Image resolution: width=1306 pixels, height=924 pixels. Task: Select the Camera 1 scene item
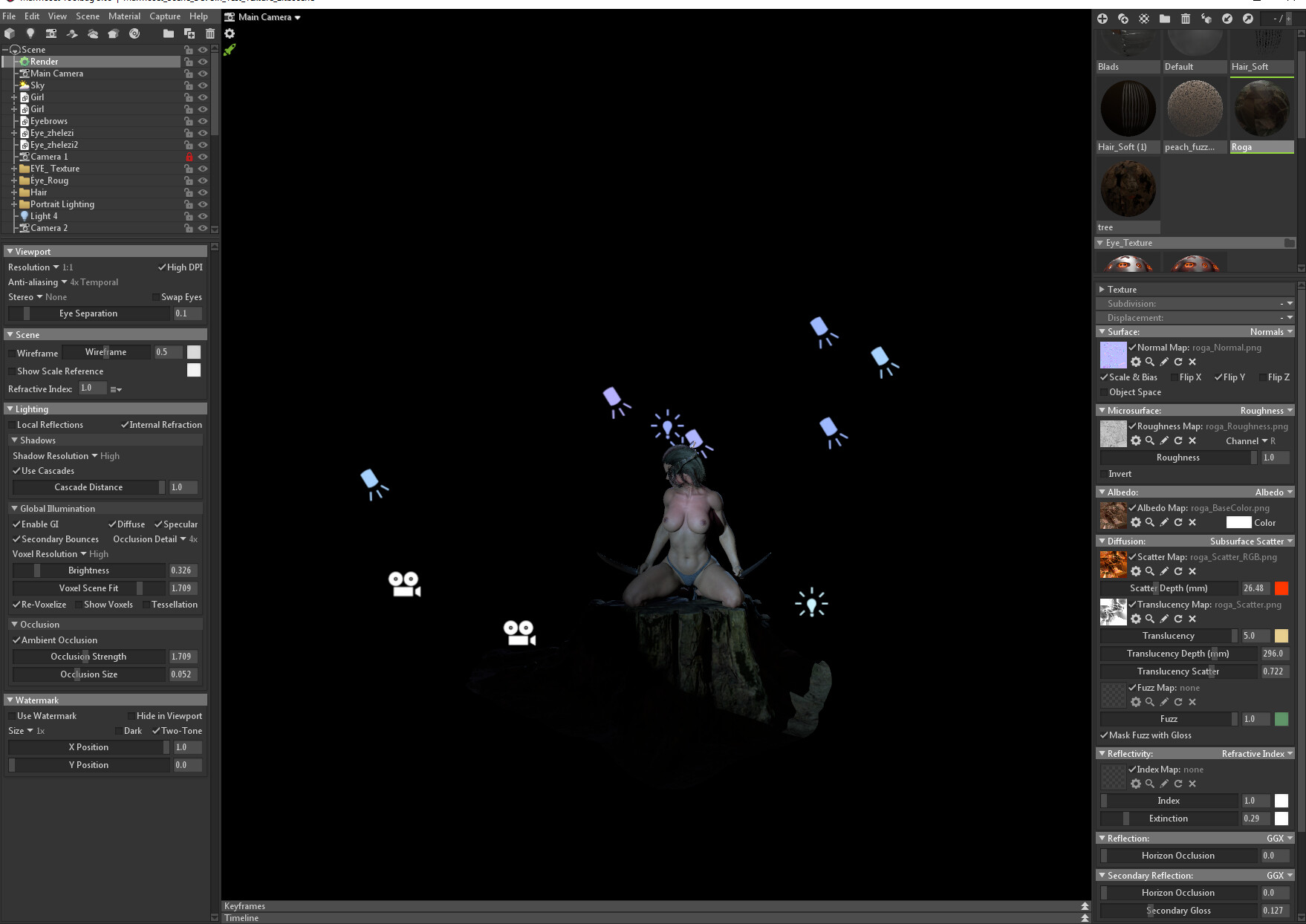point(49,157)
